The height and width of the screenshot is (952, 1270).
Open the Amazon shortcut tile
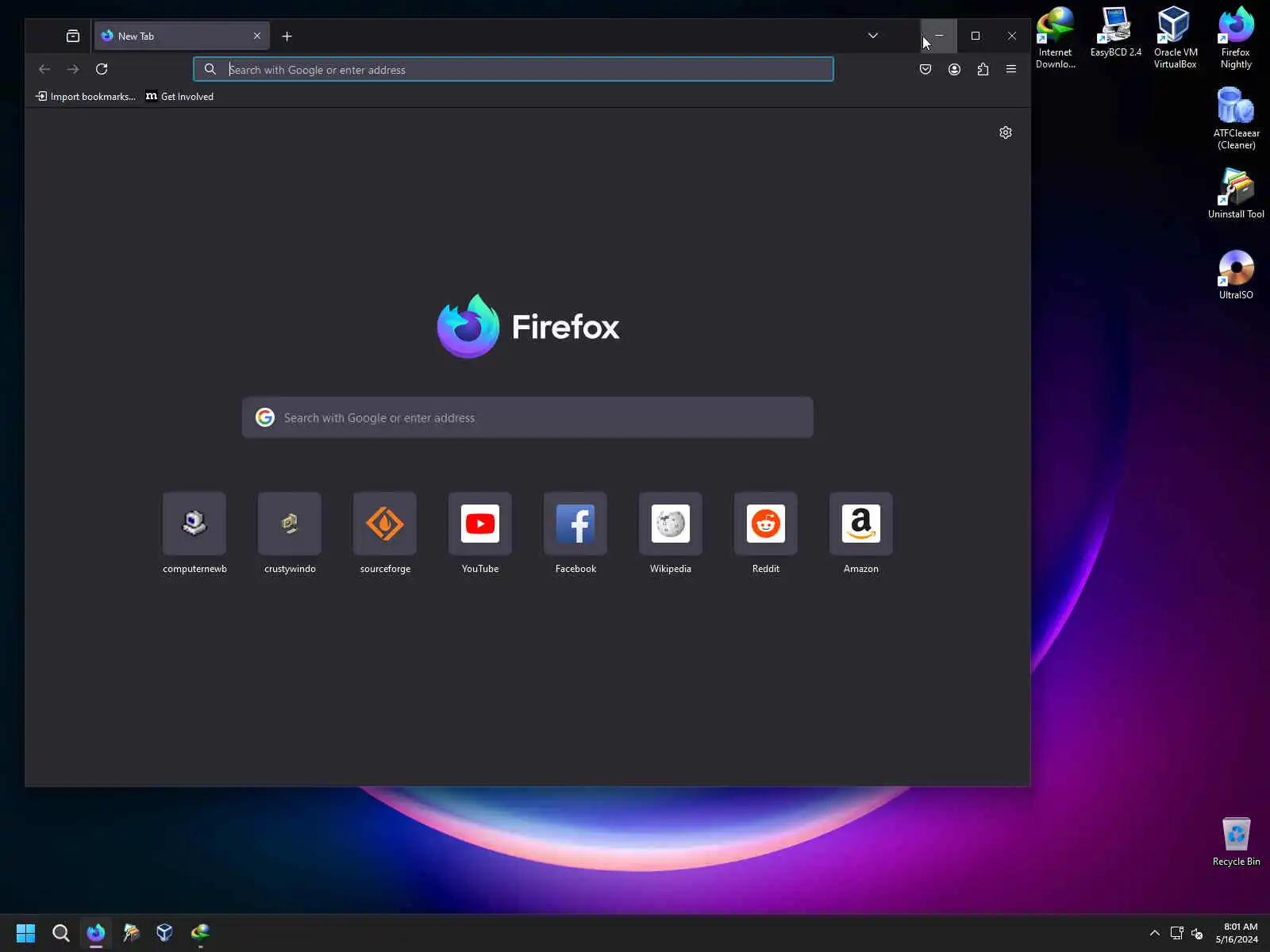(861, 533)
